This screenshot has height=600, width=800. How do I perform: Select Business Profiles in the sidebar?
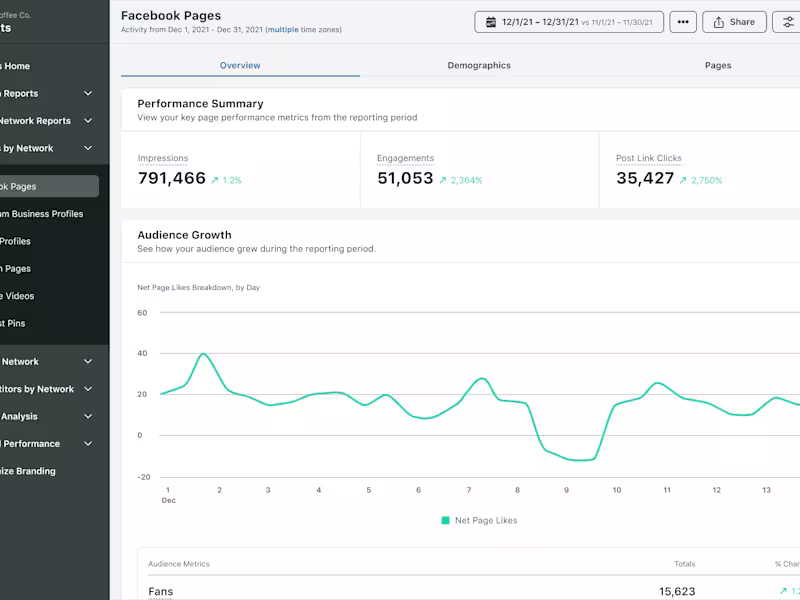tap(45, 214)
